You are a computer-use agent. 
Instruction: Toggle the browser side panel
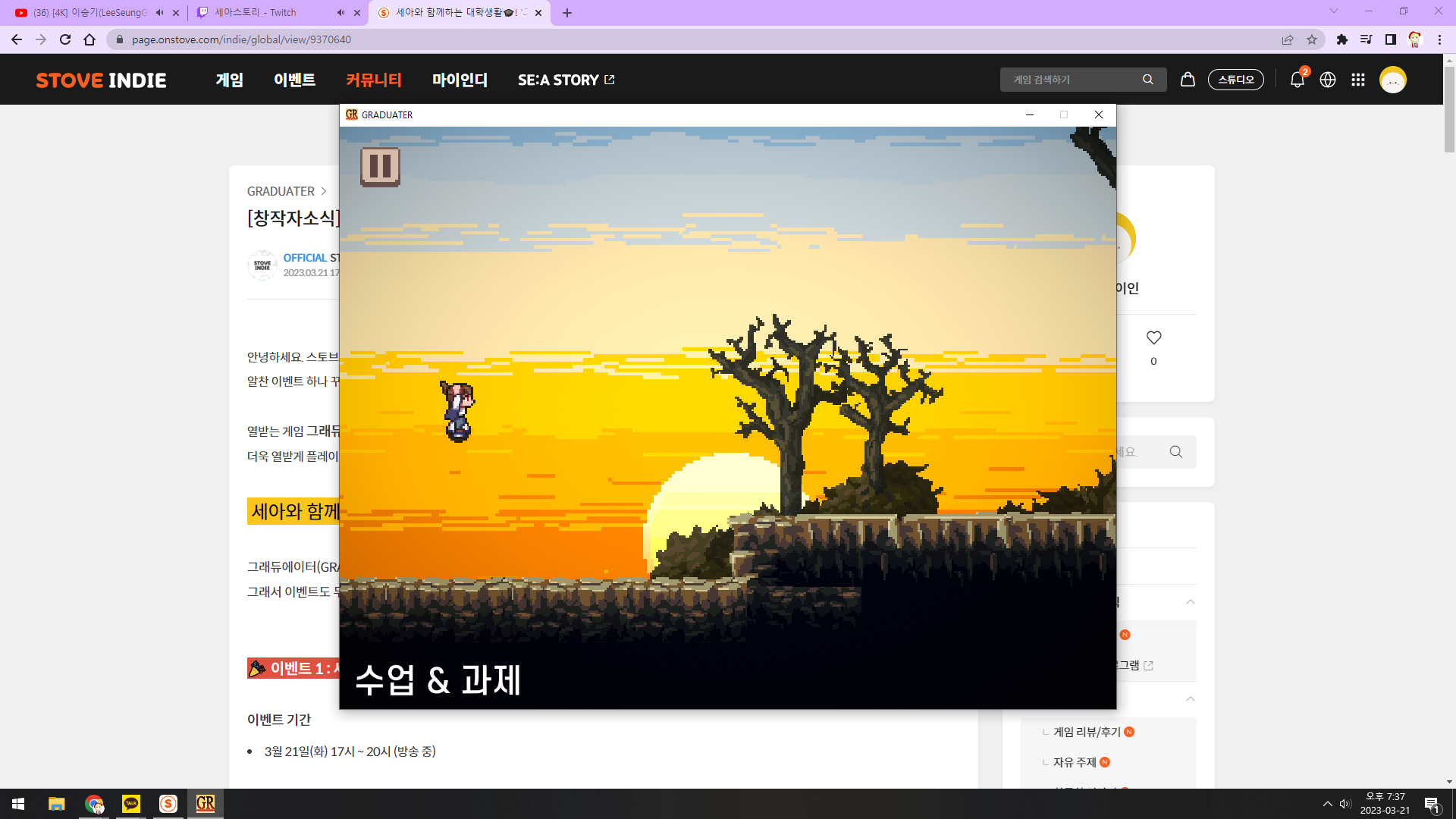(x=1391, y=39)
